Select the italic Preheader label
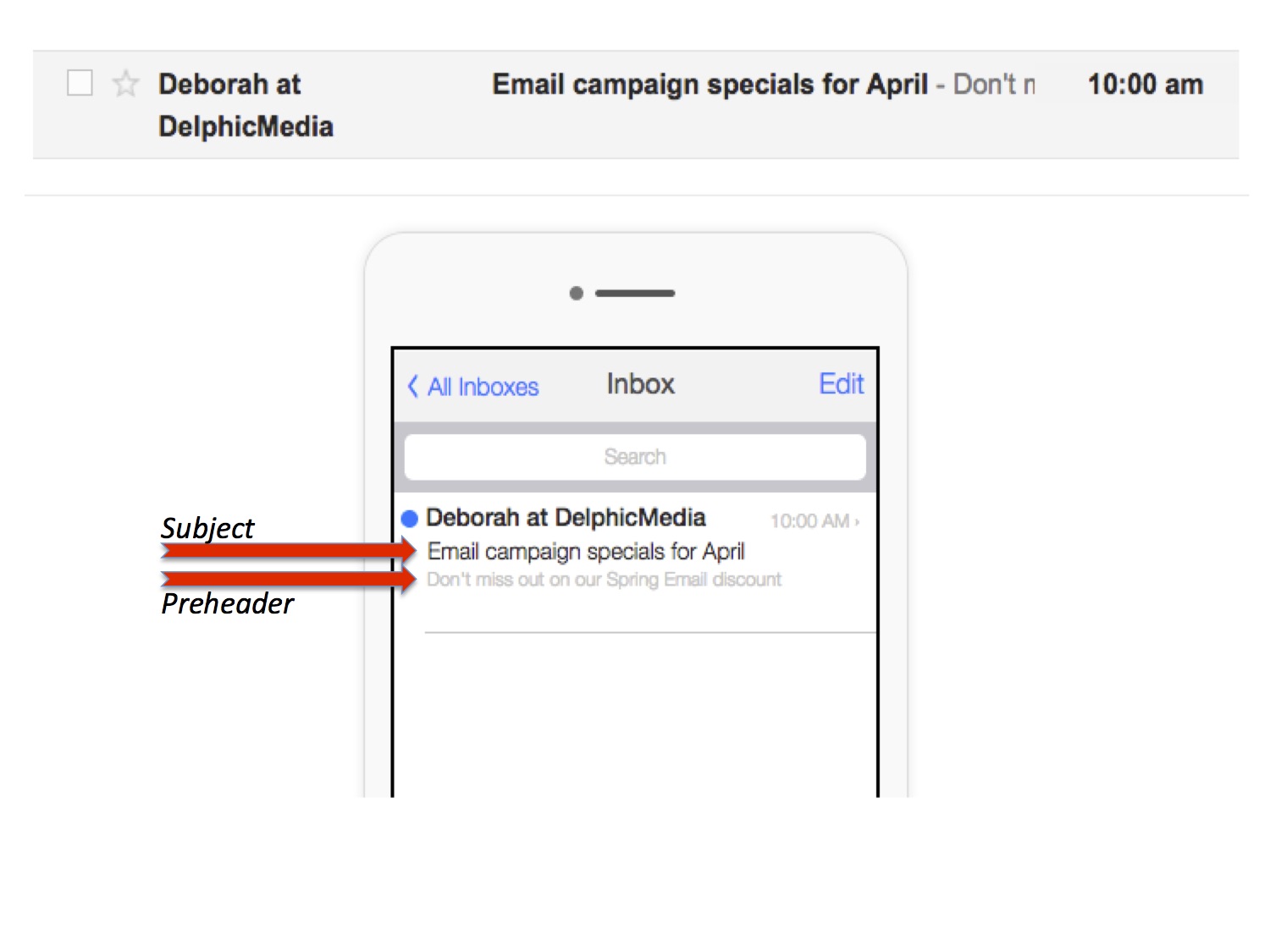The image size is (1270, 952). [228, 603]
